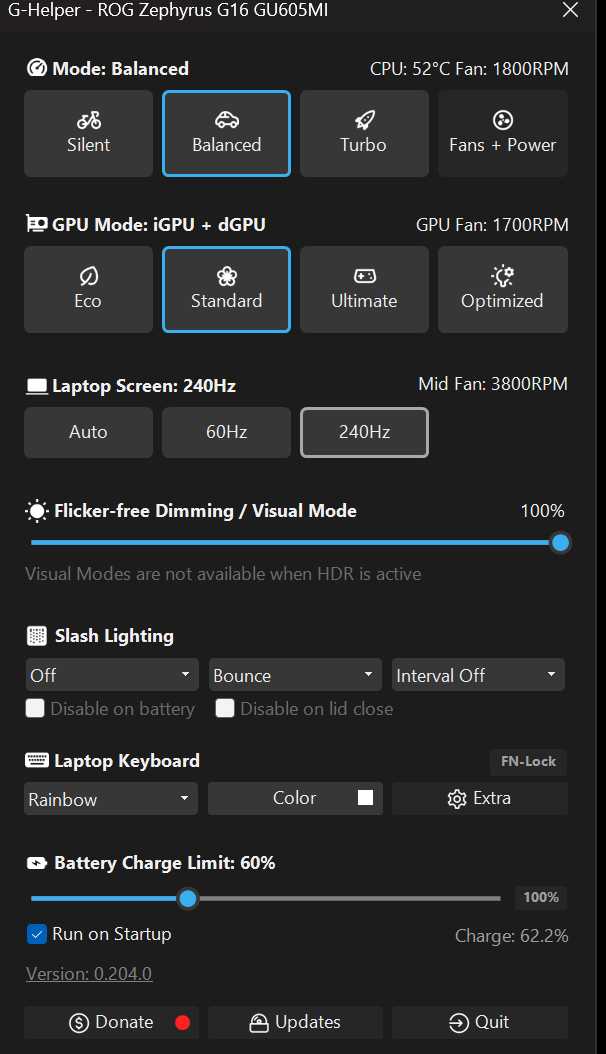This screenshot has width=606, height=1054.
Task: Click the fan icon on Fans + Power
Action: [503, 120]
